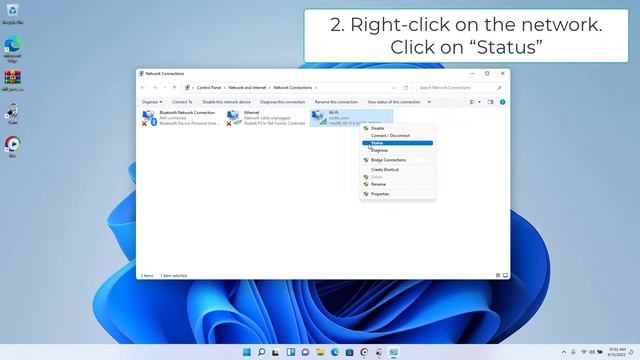
Task: Select the Wi-Fi adapter
Action: click(x=351, y=118)
